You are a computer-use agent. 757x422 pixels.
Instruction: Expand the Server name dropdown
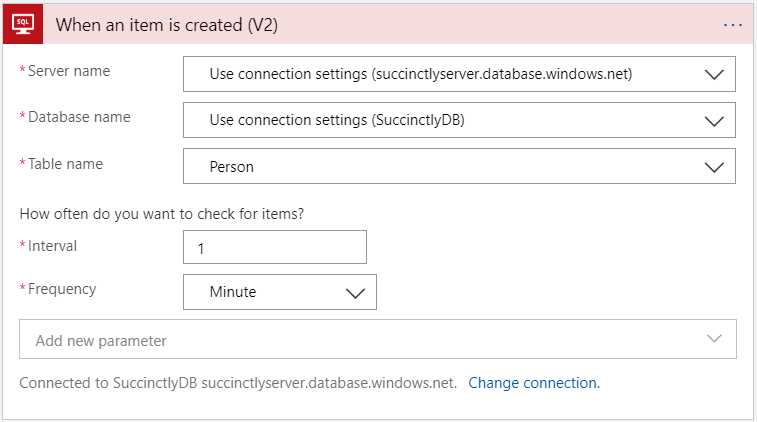459,74
